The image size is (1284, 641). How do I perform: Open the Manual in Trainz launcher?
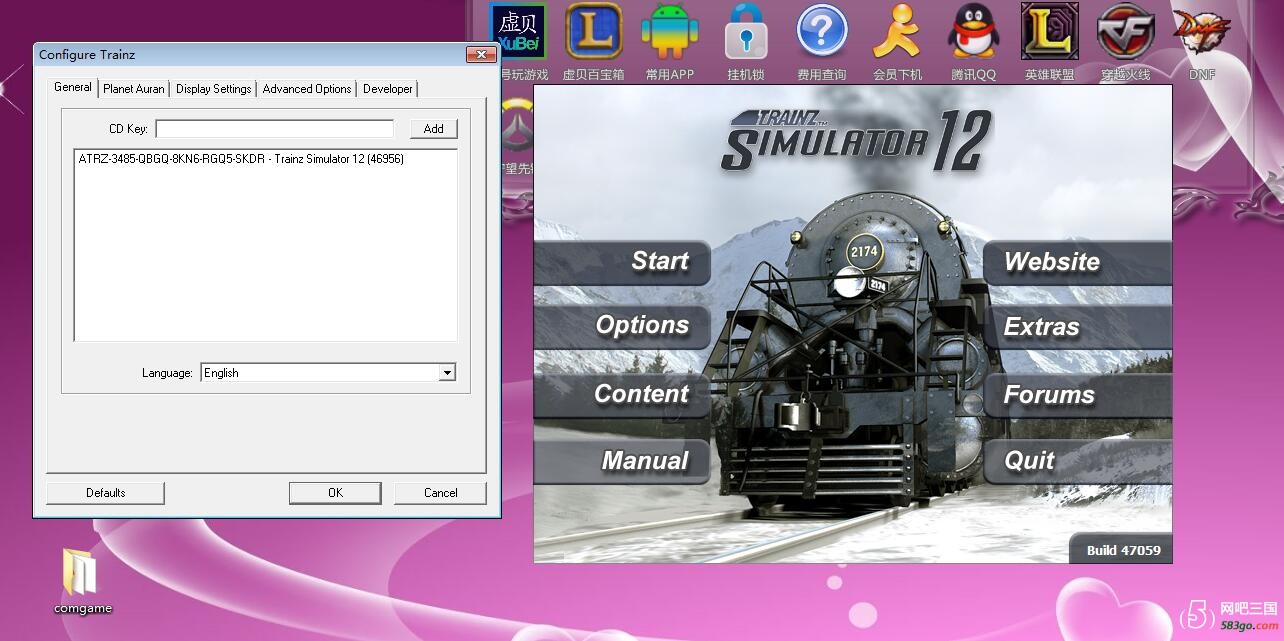[622, 461]
